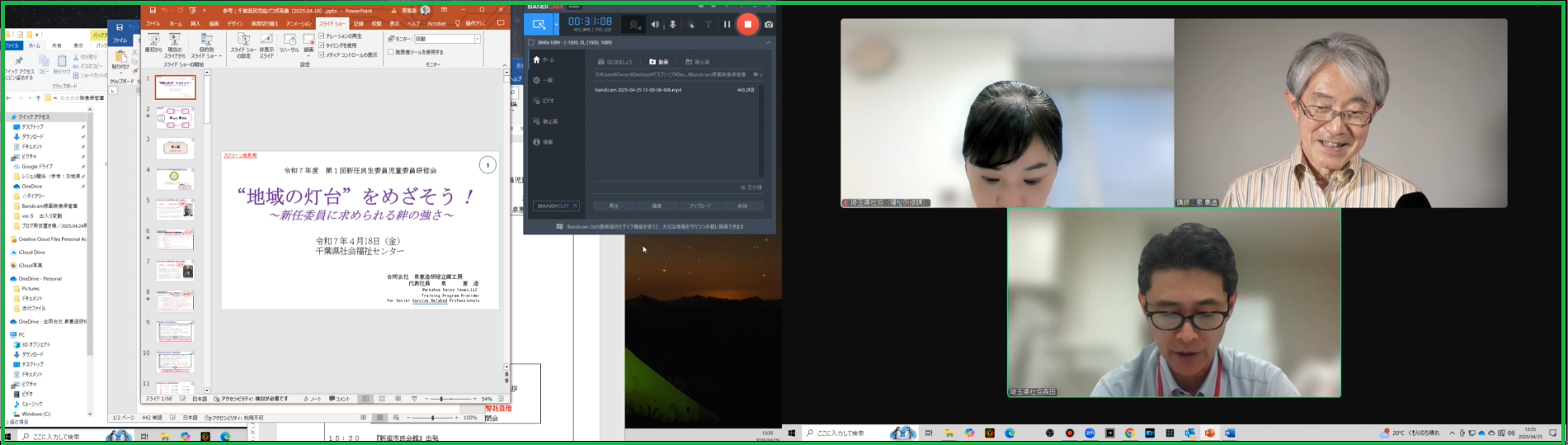Toggle Bandicam webcam overlay icon
1568x445 pixels.
click(x=634, y=25)
